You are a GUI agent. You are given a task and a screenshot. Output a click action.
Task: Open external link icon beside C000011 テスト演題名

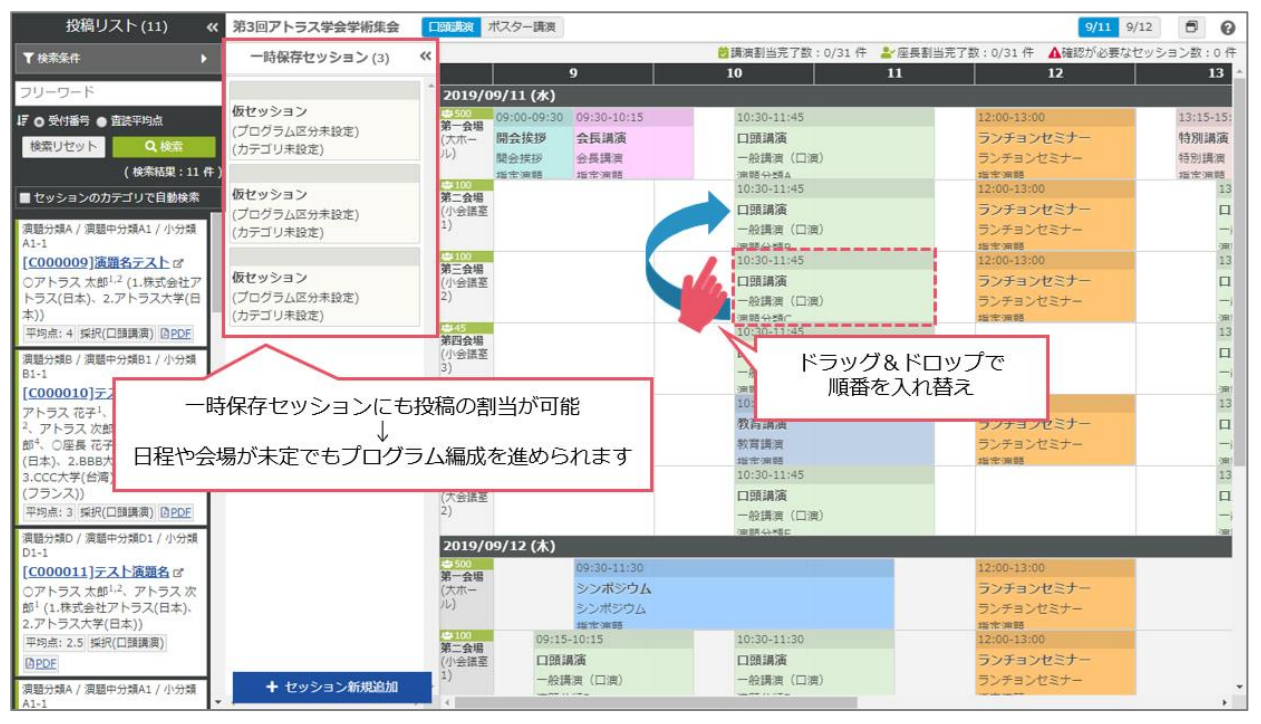point(178,573)
